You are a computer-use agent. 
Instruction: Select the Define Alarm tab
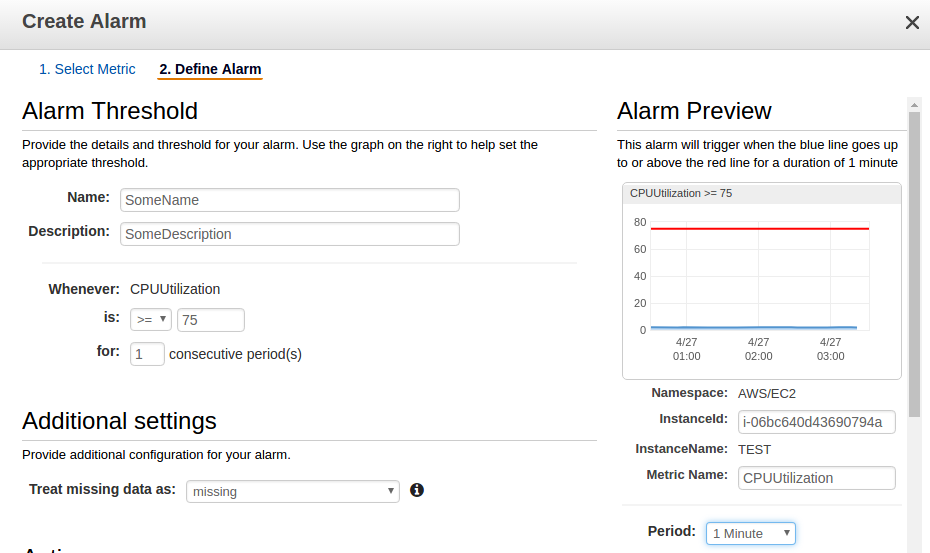[x=210, y=69]
